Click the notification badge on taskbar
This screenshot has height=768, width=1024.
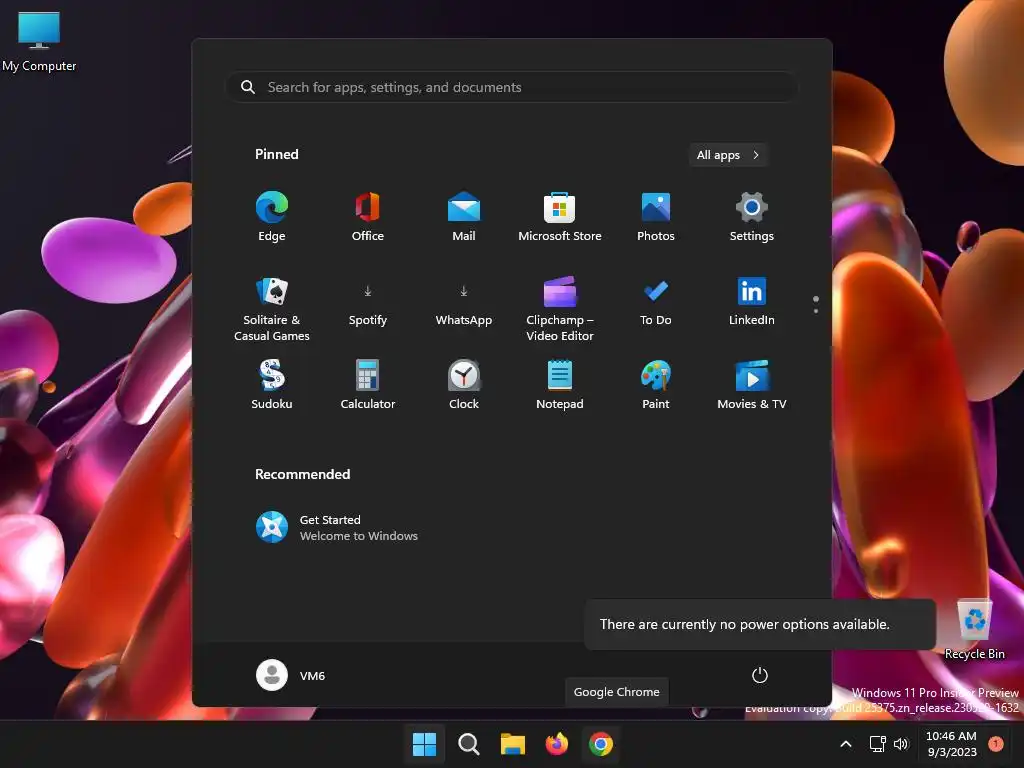[x=996, y=744]
